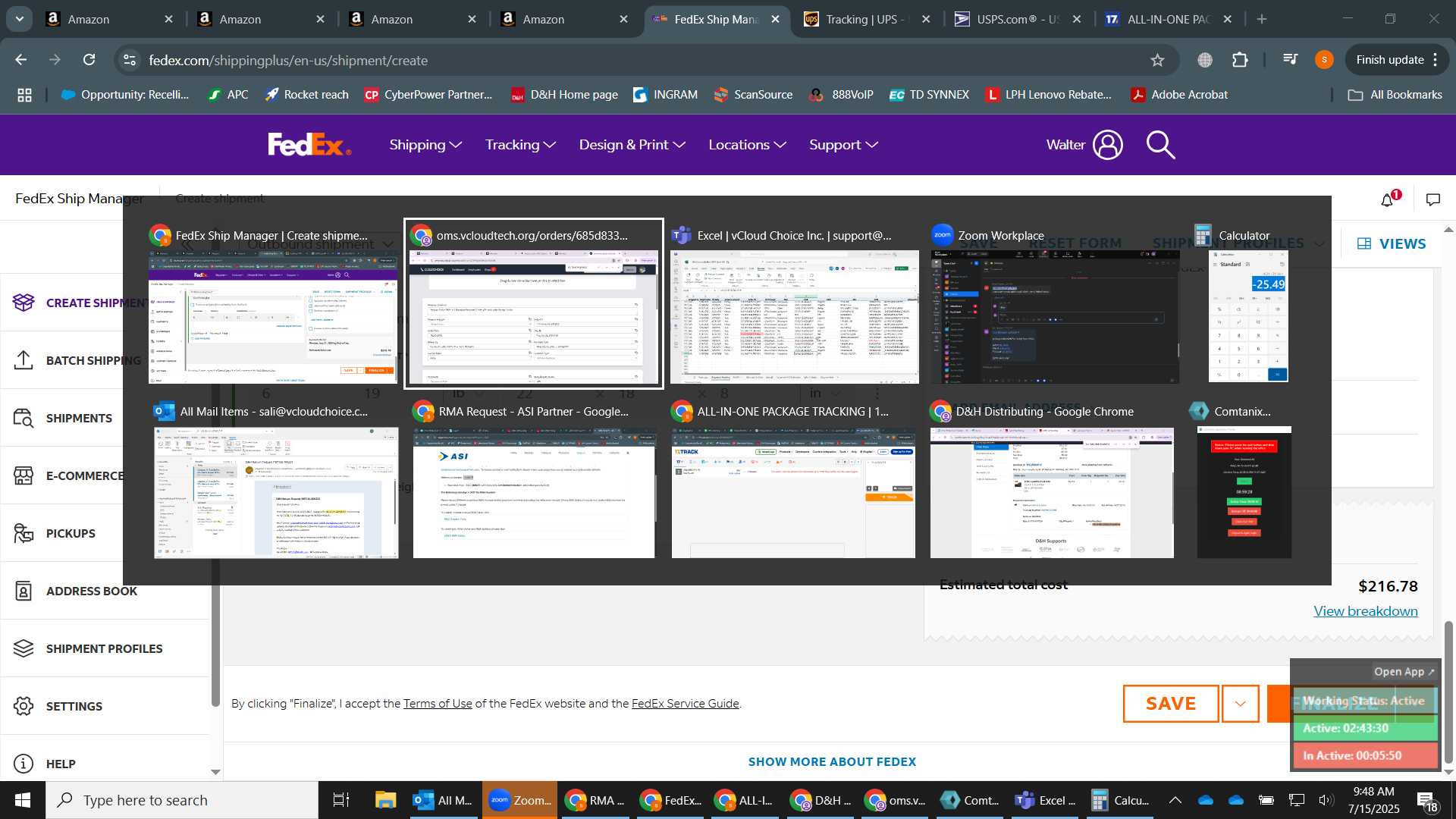
Task: Expand the Locations menu
Action: pyautogui.click(x=748, y=145)
